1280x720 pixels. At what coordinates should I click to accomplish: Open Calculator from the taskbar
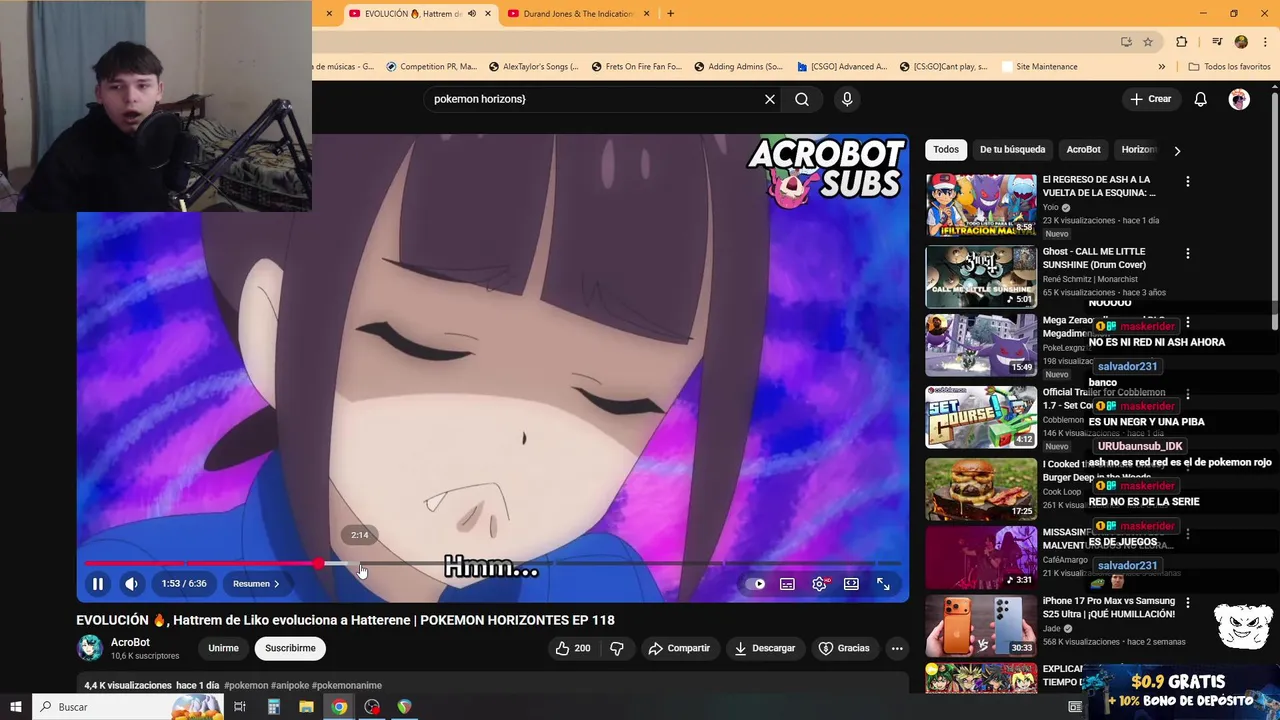tap(273, 707)
